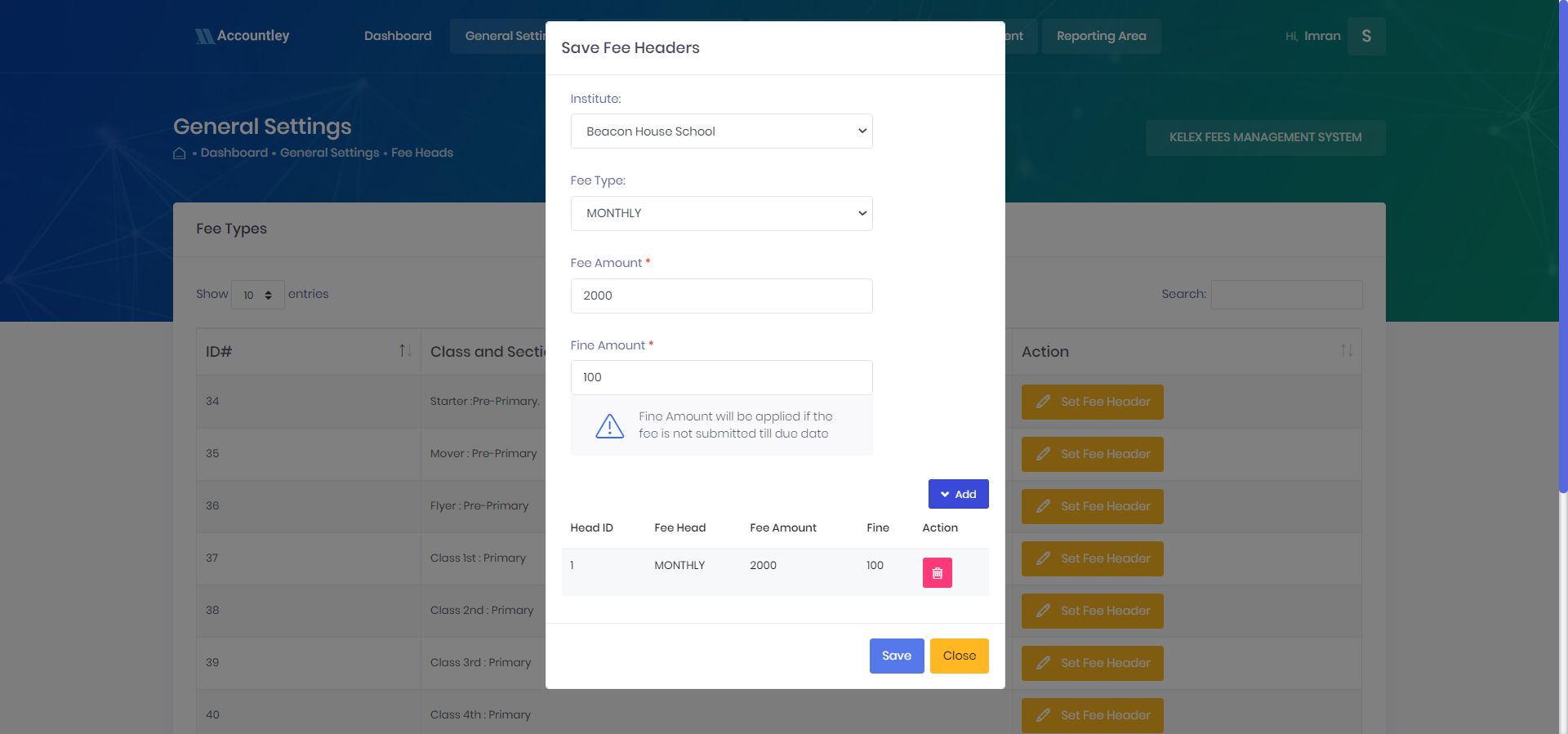Screen dimensions: 1568x734
Task: Set Fee Header for row 39
Action: click(1092, 663)
